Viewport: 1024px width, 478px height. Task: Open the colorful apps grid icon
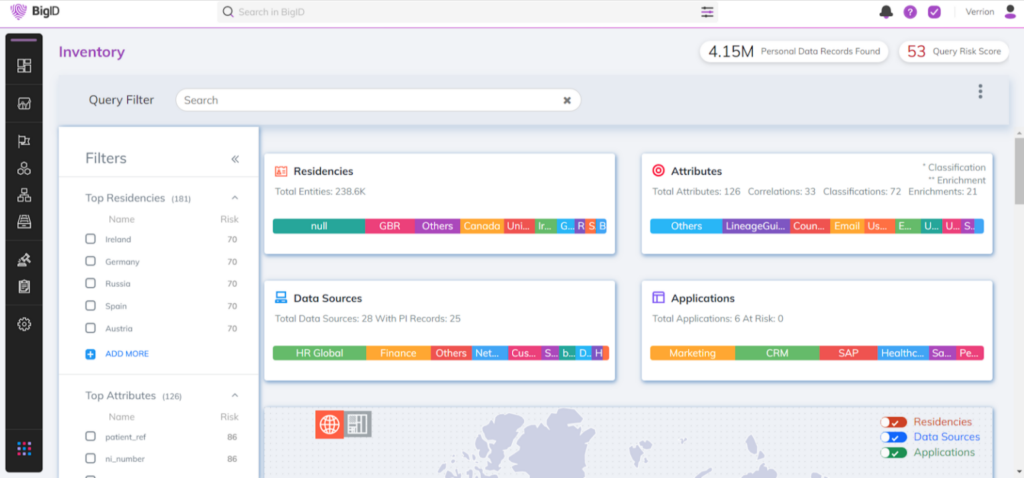[24, 447]
